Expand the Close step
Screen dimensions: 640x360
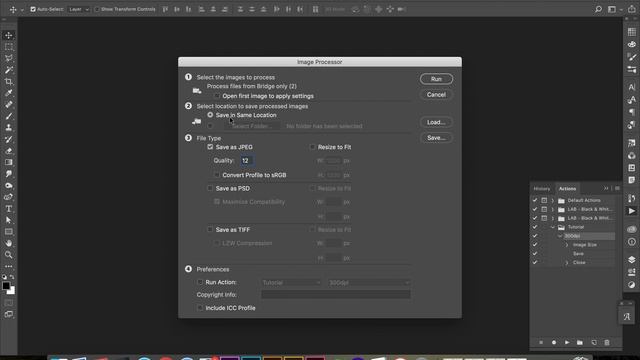(x=567, y=263)
